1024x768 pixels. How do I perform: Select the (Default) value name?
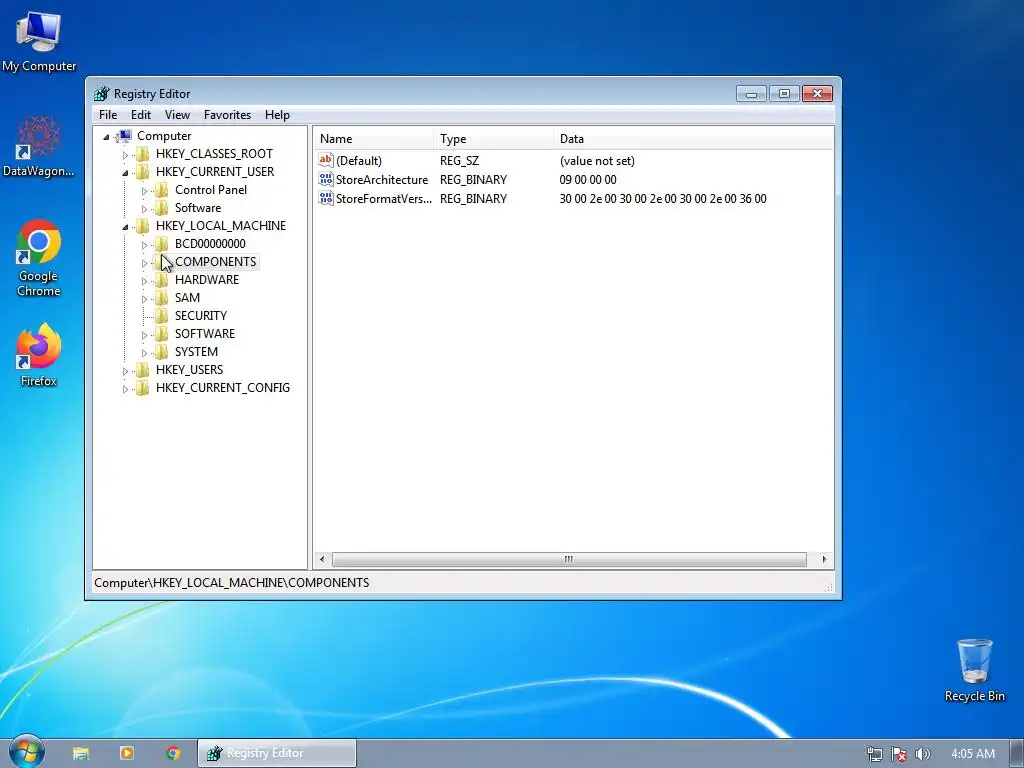coord(359,161)
